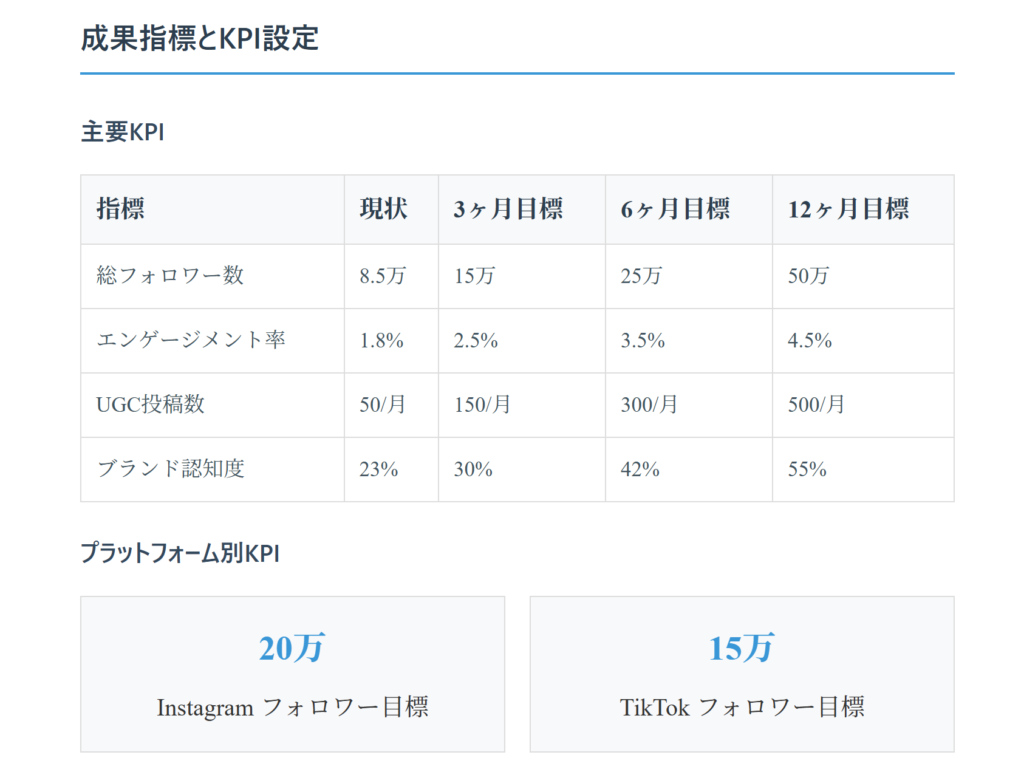Click the 150/月 UGC target cell
Screen dimensions: 1024x772
pos(482,404)
